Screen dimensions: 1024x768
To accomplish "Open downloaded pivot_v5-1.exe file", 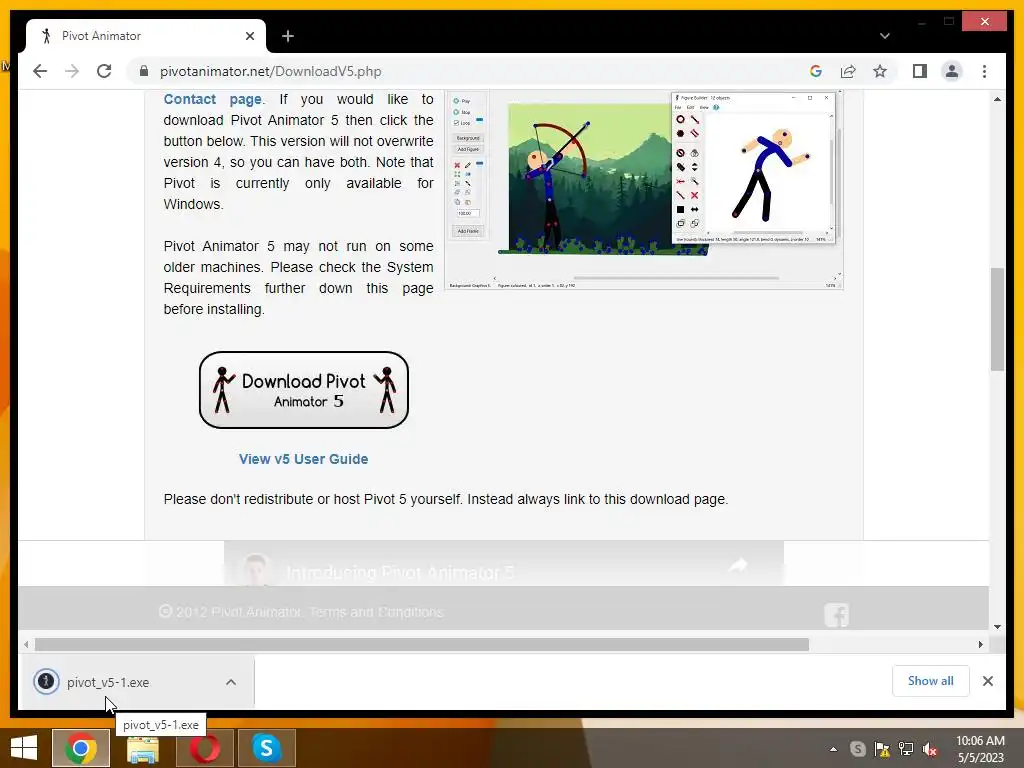I will [x=108, y=682].
